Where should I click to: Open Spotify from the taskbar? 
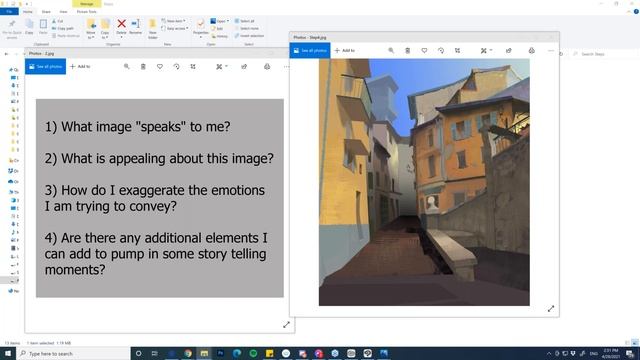pos(253,353)
